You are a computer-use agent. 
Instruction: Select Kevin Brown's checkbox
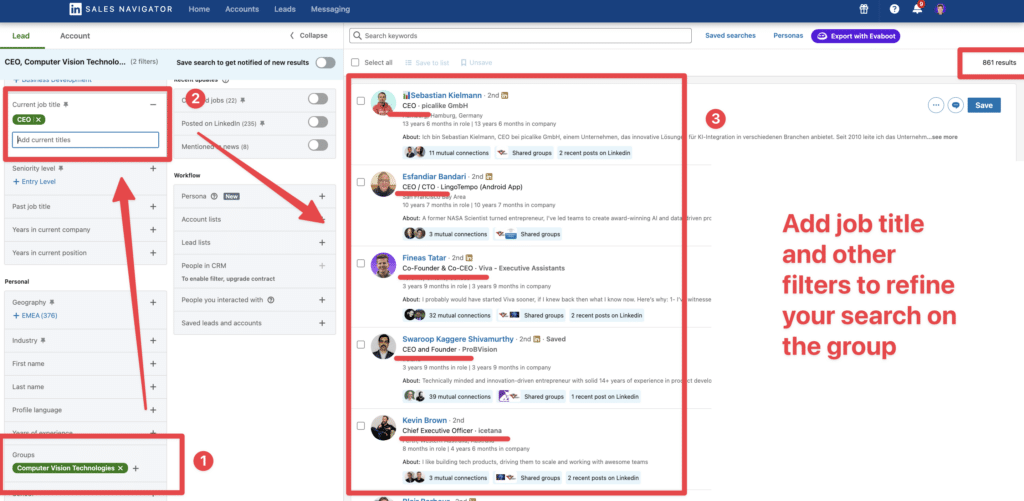[x=360, y=426]
